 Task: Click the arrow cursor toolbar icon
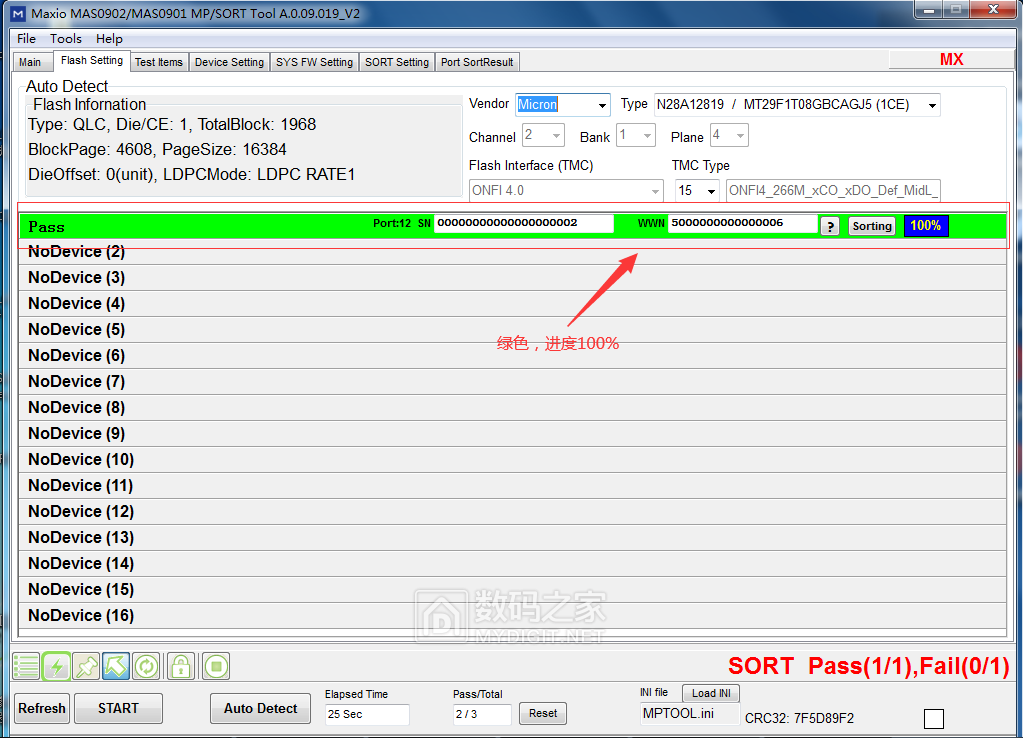click(x=115, y=666)
